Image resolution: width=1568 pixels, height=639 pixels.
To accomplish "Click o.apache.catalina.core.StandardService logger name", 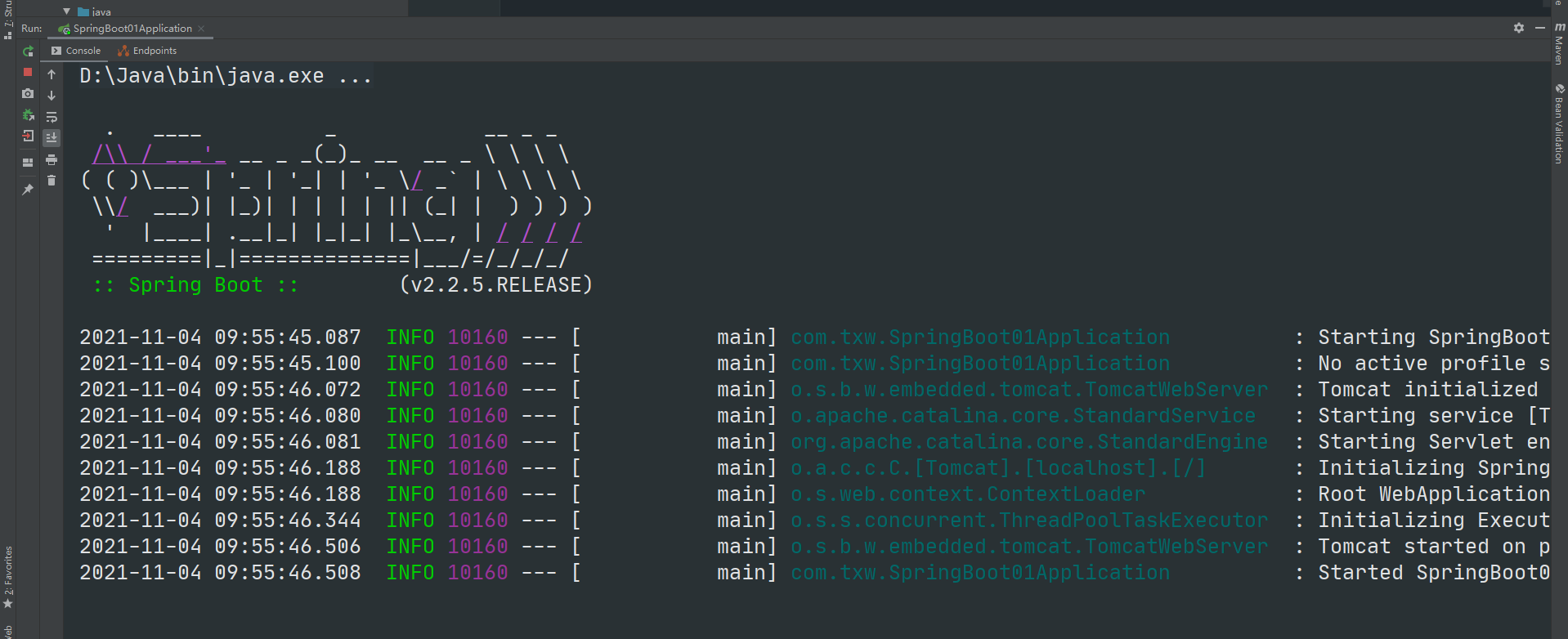I will coord(1023,416).
